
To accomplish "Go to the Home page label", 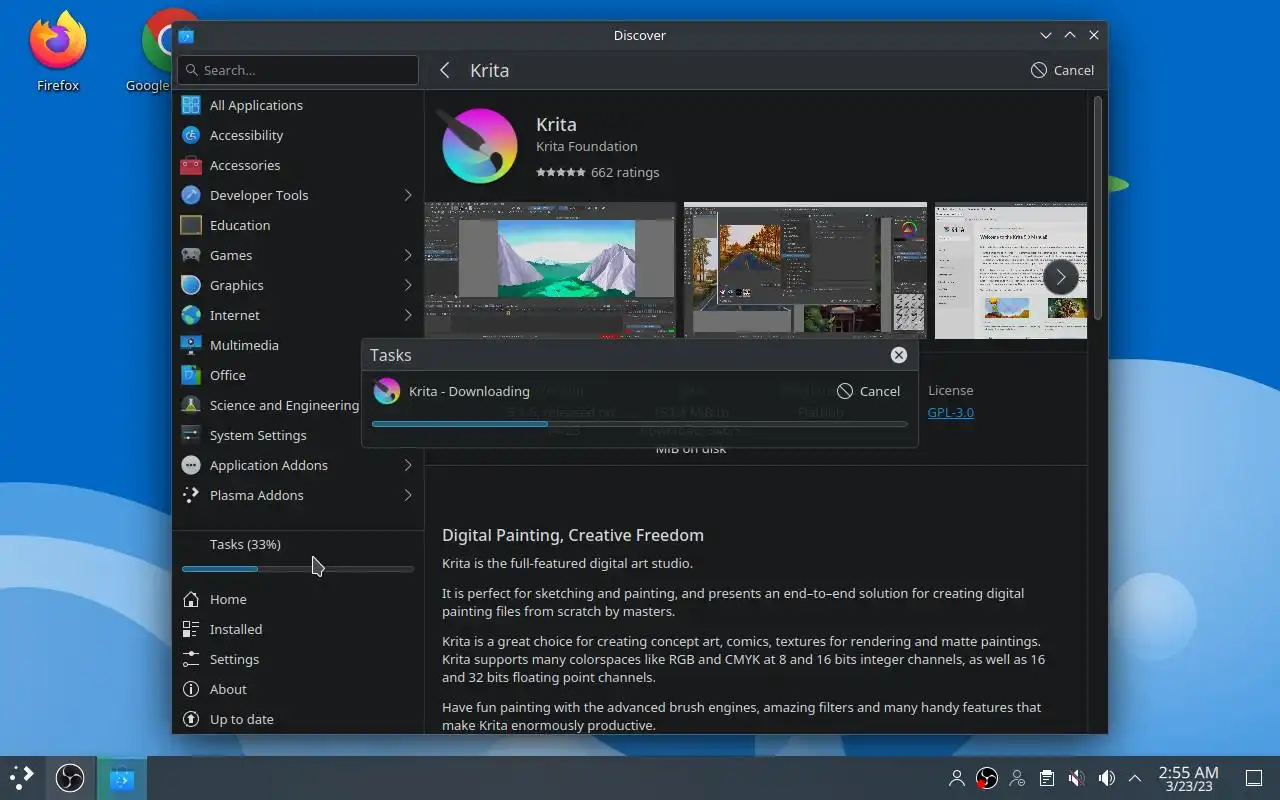I will (x=228, y=599).
